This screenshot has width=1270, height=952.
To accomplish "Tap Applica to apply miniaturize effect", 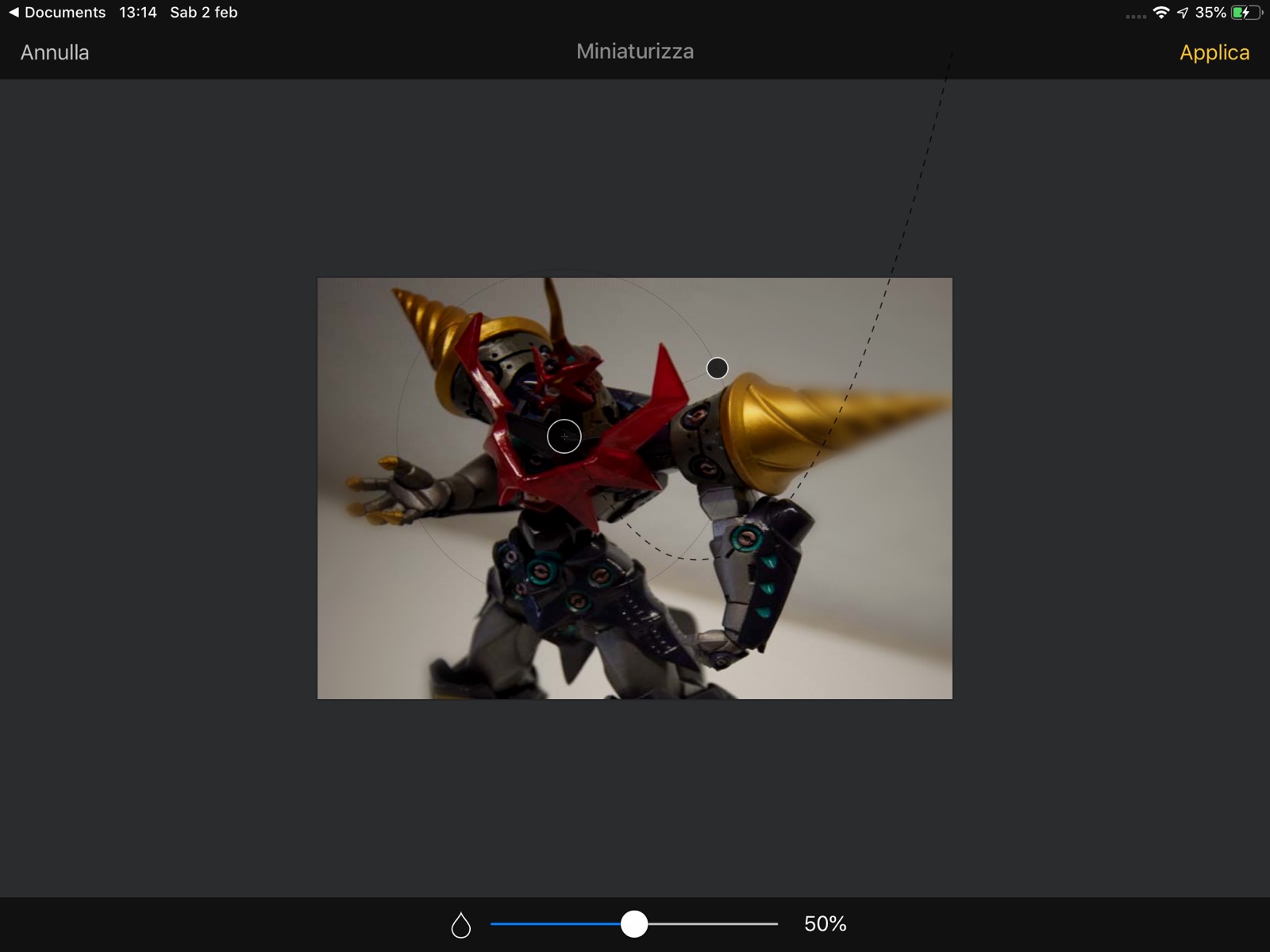I will pos(1214,52).
